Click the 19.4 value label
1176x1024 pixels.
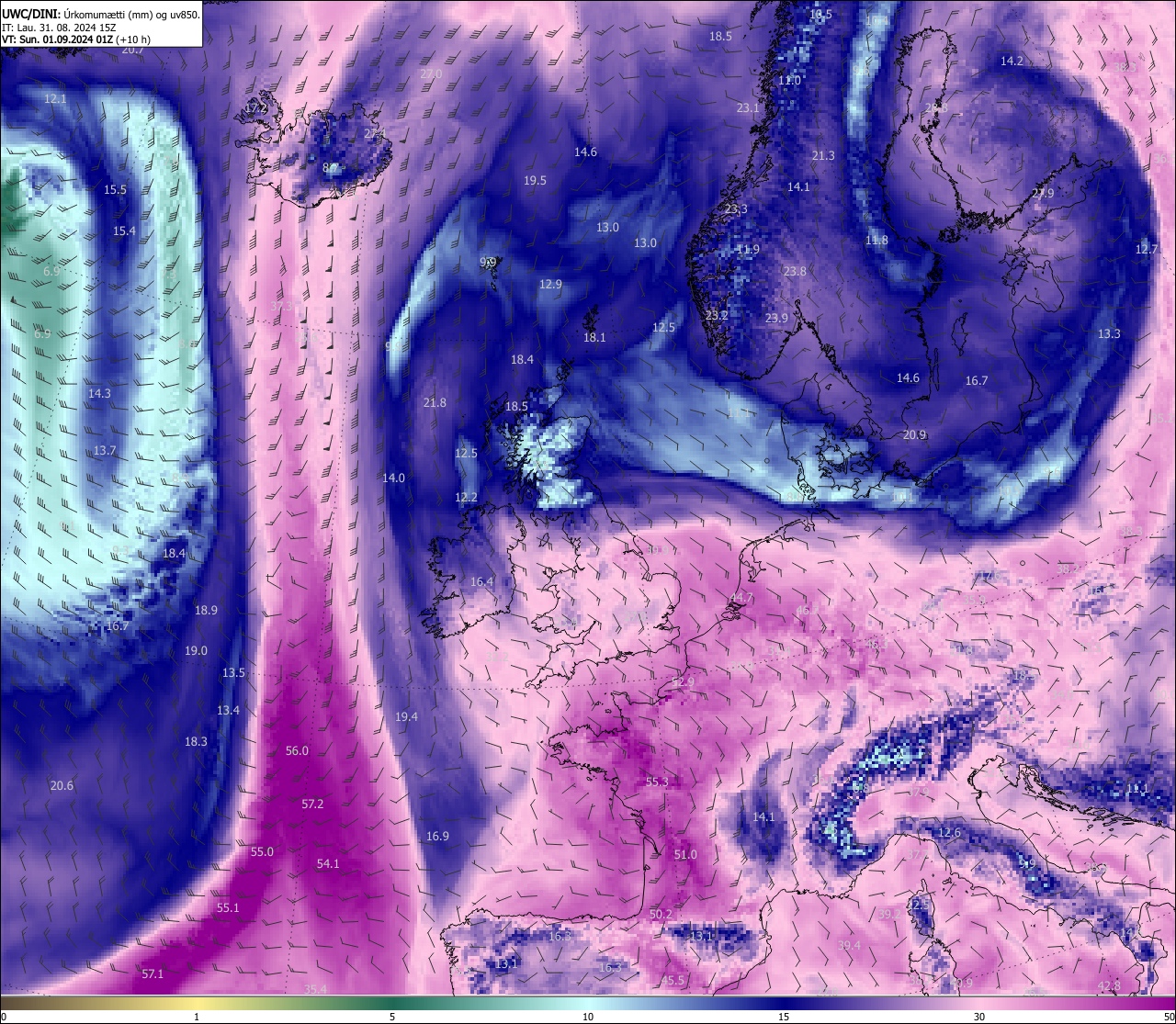point(406,716)
